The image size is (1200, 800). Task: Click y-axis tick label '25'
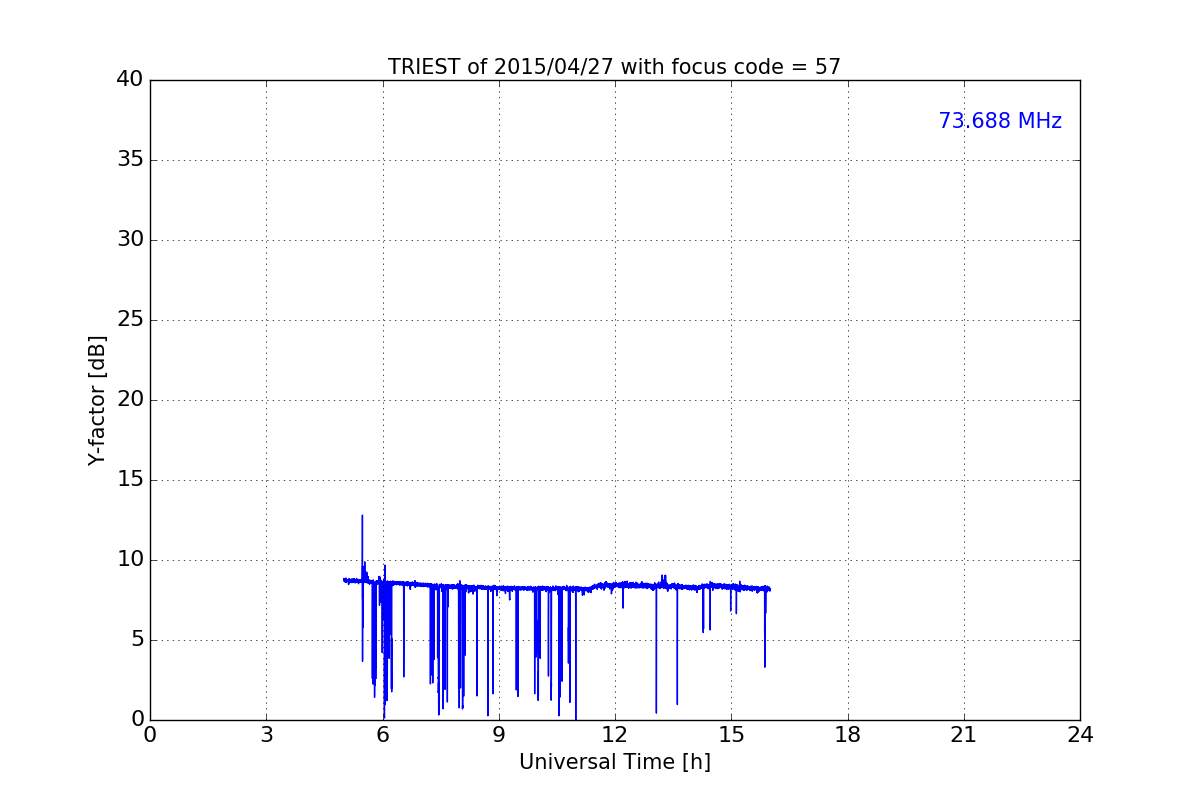pyautogui.click(x=130, y=320)
